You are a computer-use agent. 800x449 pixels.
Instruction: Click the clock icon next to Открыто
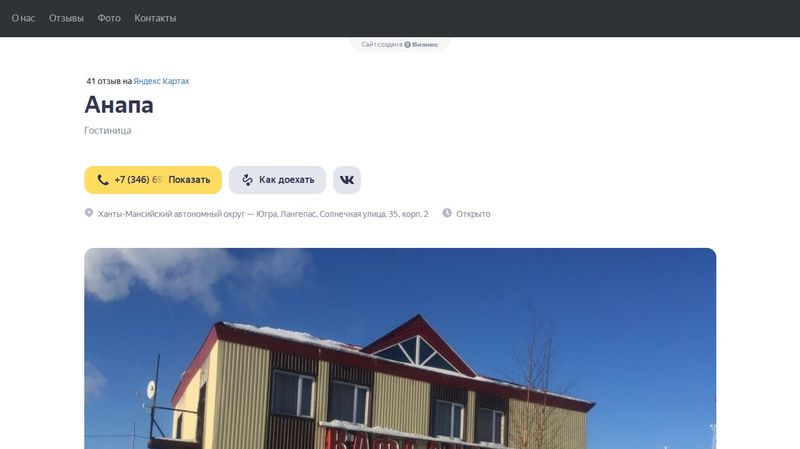pos(447,213)
